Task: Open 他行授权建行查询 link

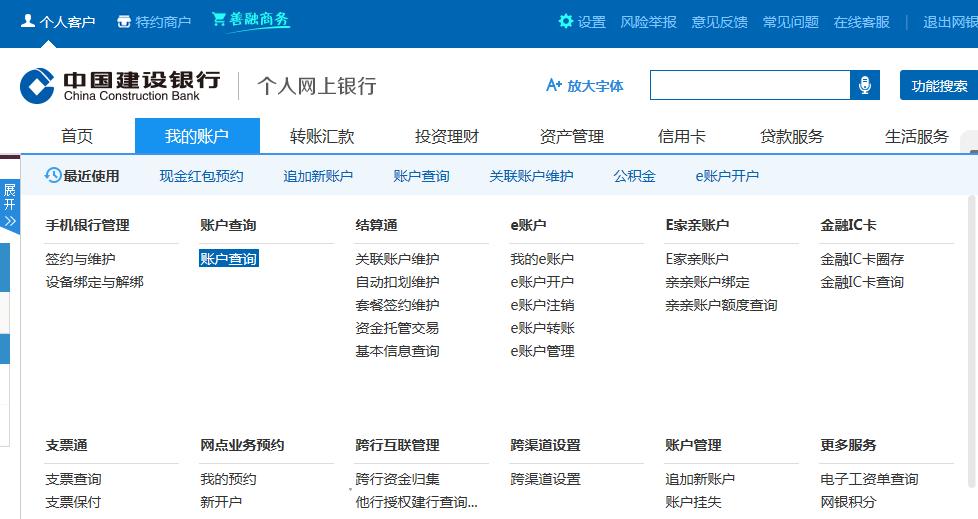Action: (416, 502)
